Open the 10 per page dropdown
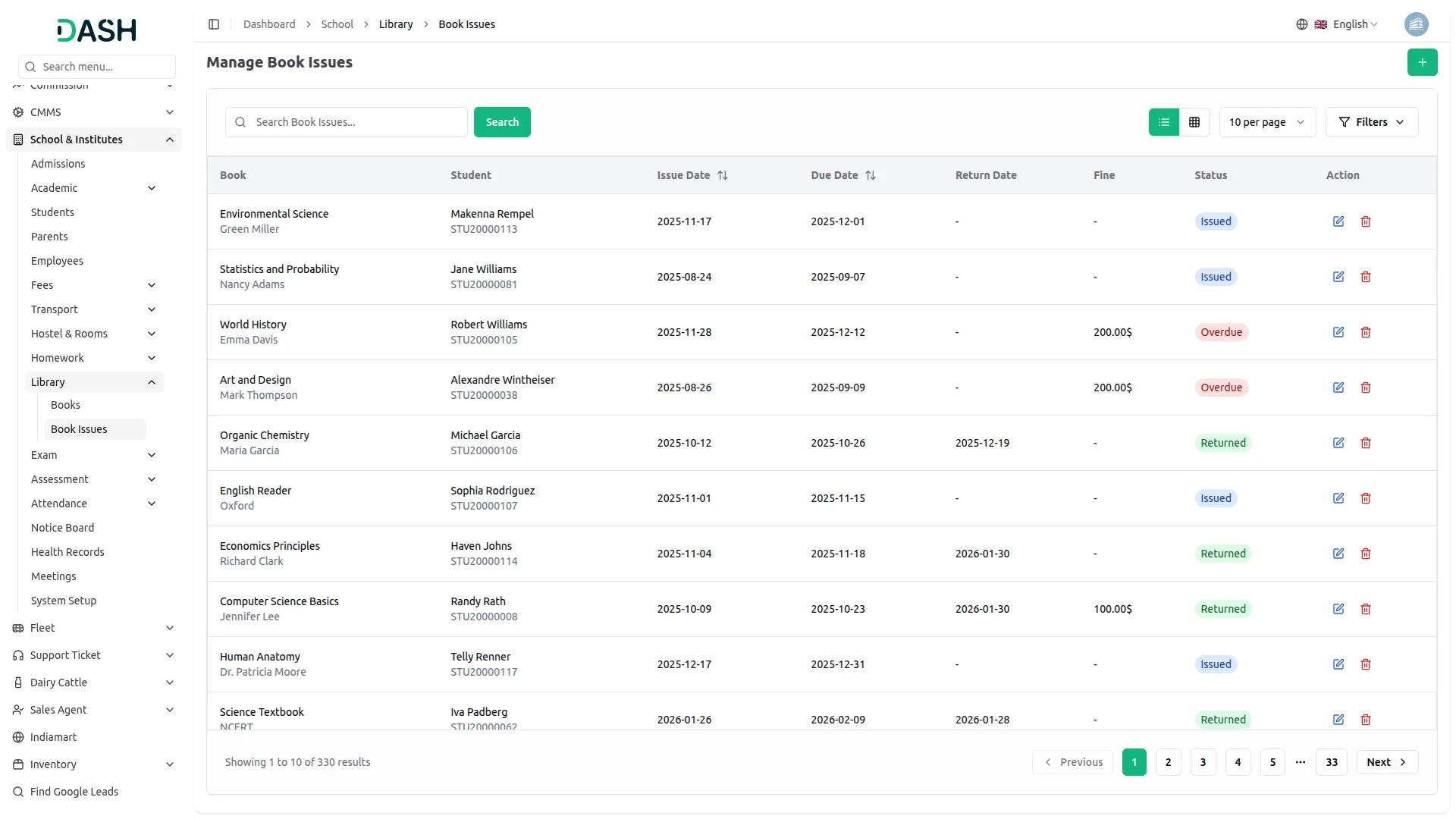 (x=1266, y=122)
